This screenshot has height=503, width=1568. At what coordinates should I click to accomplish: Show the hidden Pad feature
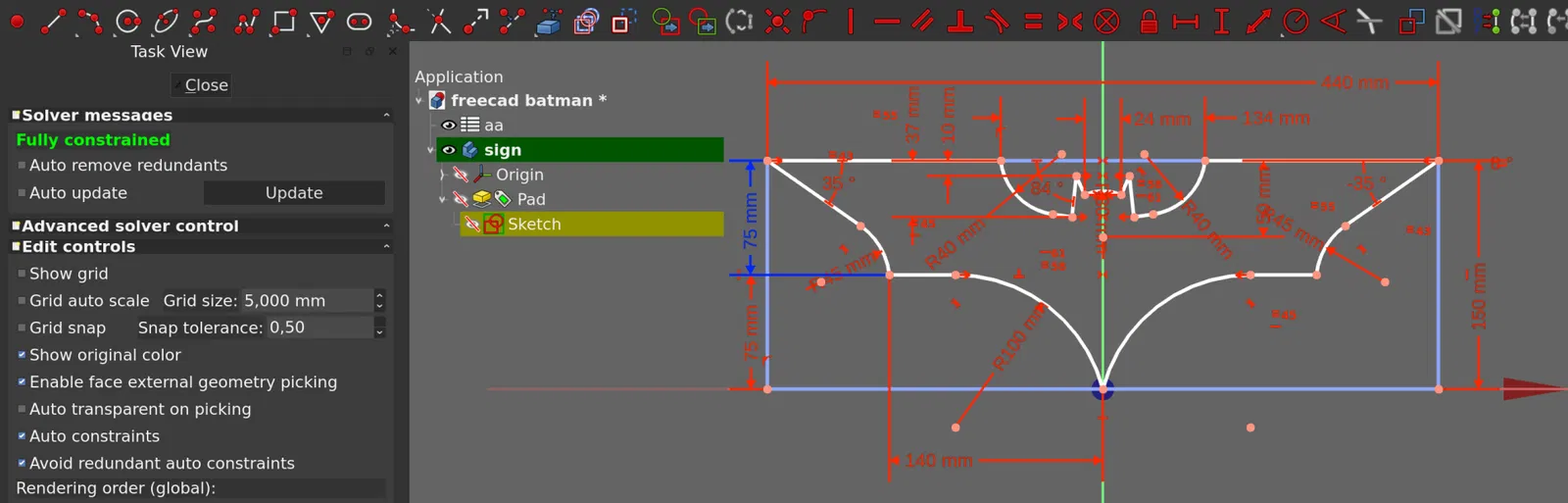pos(461,199)
